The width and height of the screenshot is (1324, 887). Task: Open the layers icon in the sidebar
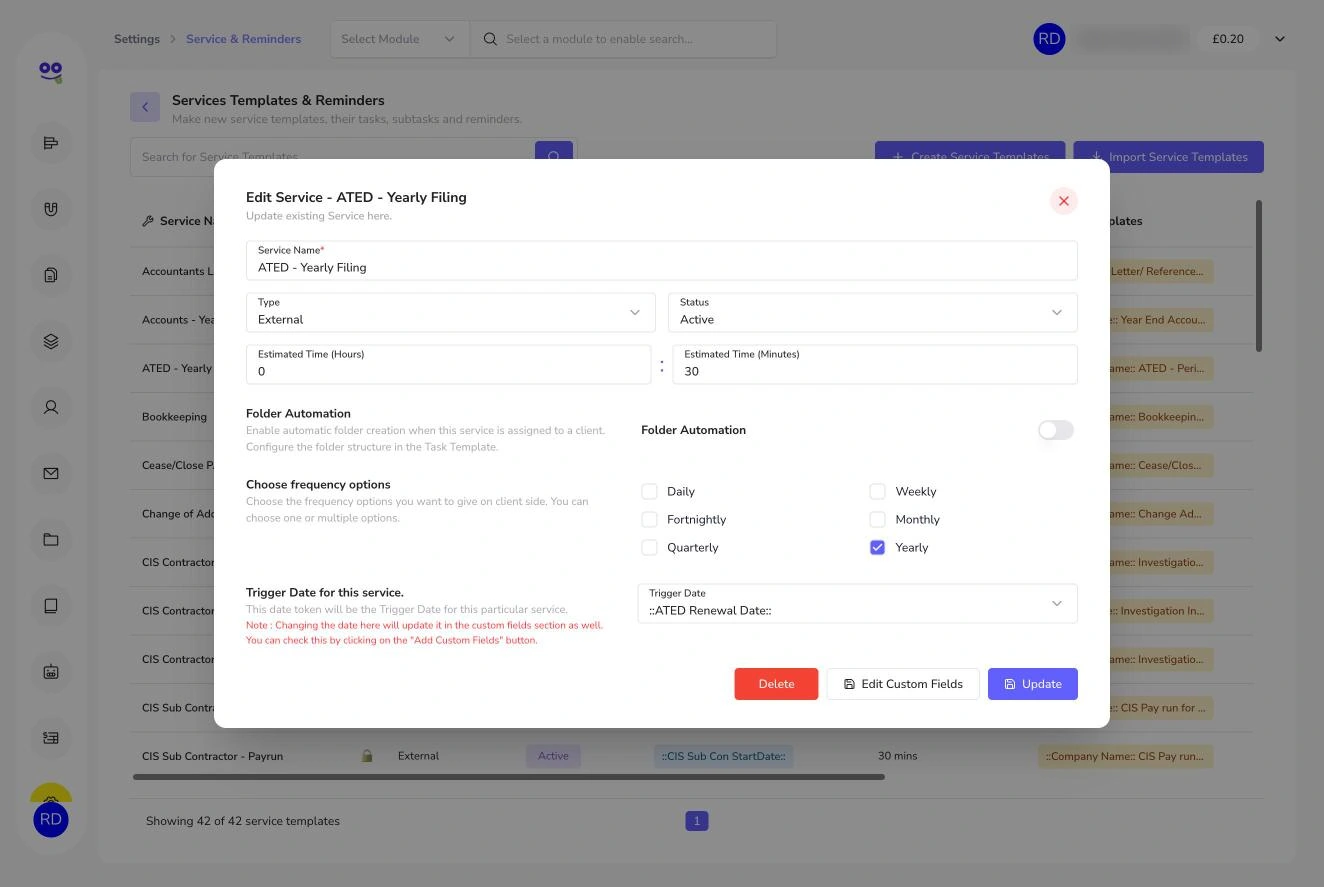[x=51, y=341]
